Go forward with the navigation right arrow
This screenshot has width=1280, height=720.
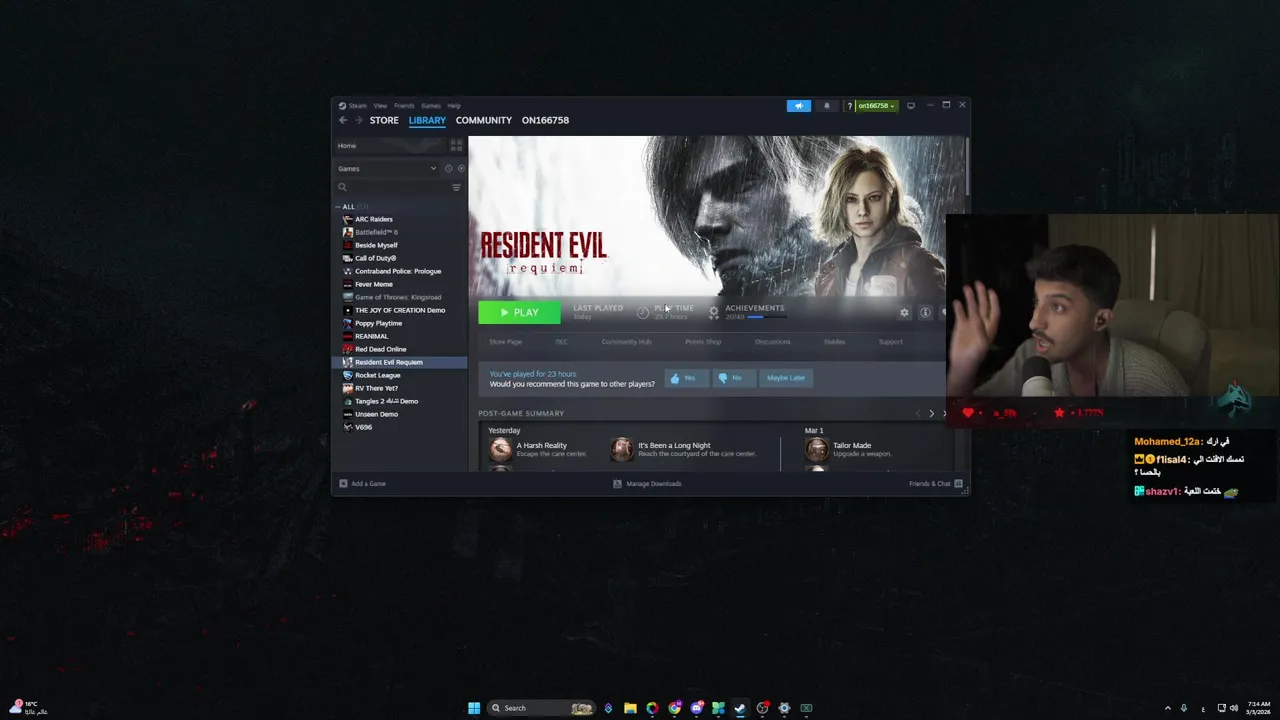tap(359, 120)
